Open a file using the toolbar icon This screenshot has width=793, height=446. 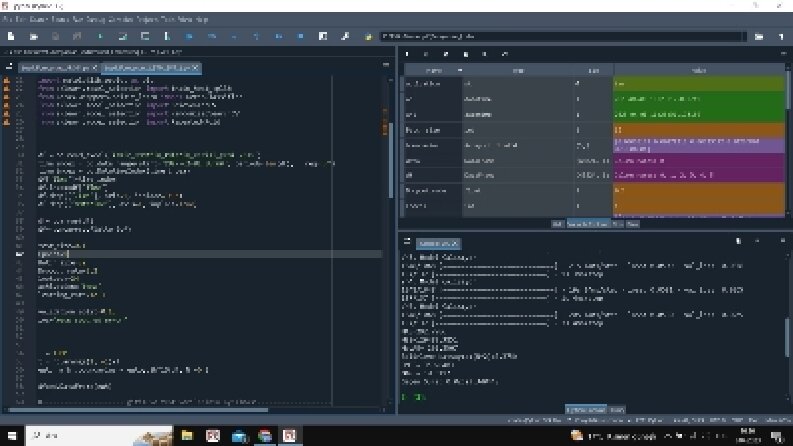click(33, 36)
